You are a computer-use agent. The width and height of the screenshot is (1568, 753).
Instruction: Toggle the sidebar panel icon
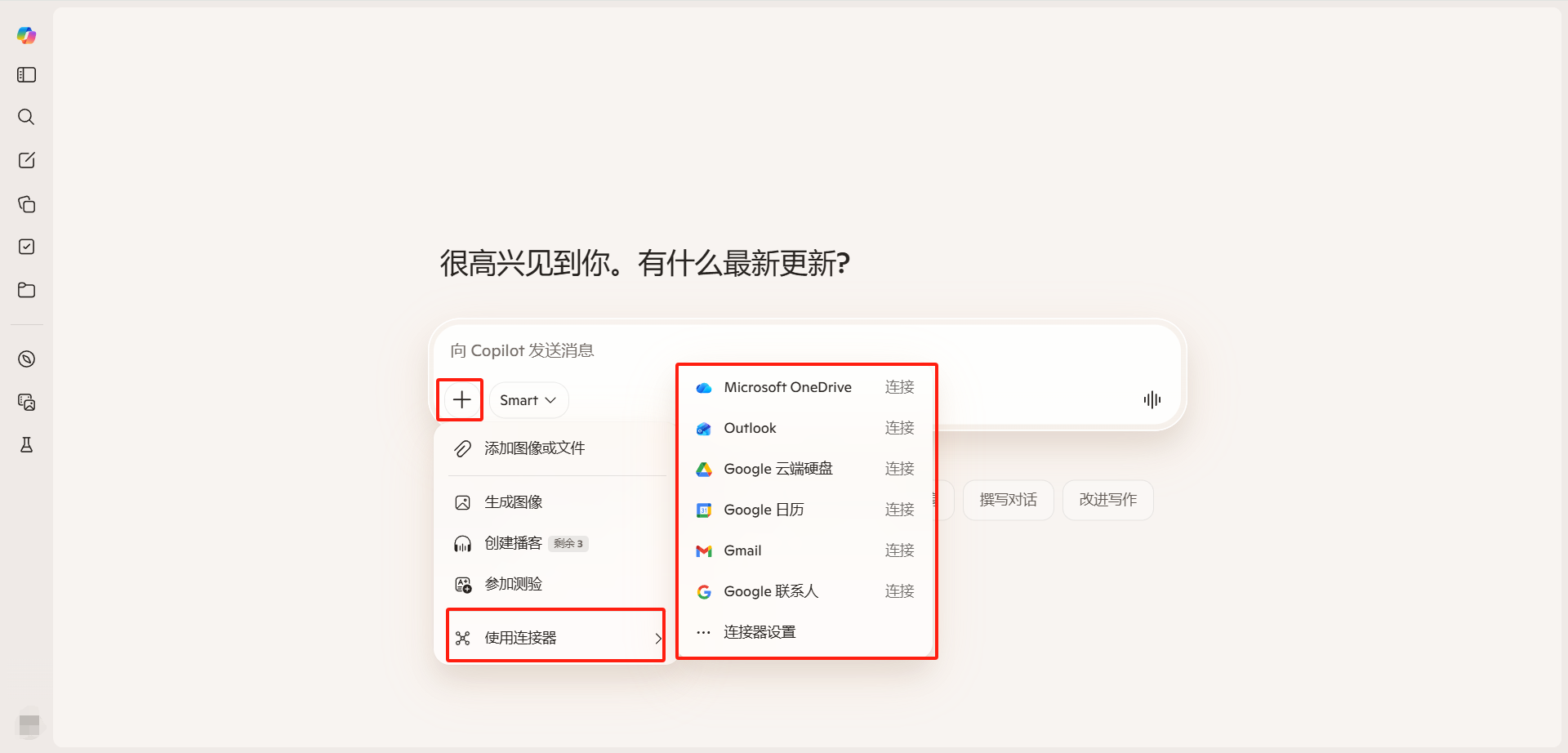[x=26, y=75]
